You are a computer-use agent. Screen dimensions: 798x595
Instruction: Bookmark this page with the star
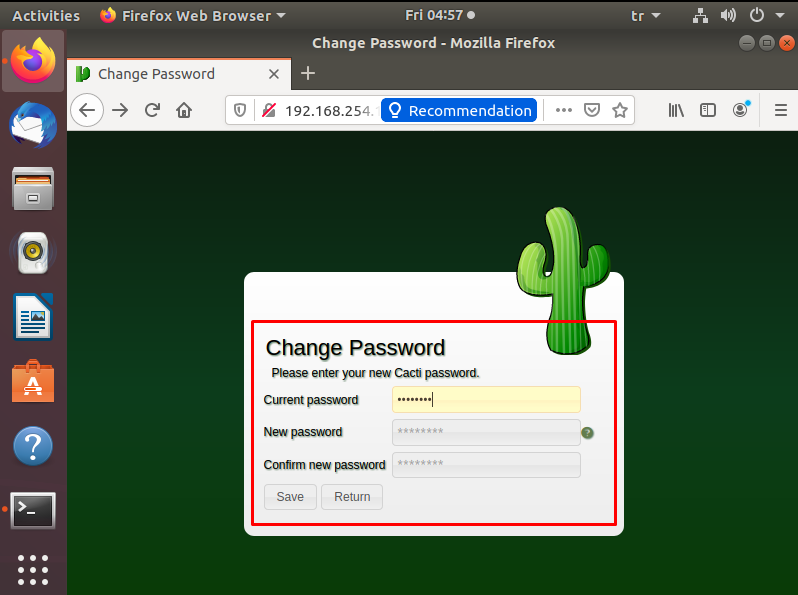pyautogui.click(x=619, y=110)
